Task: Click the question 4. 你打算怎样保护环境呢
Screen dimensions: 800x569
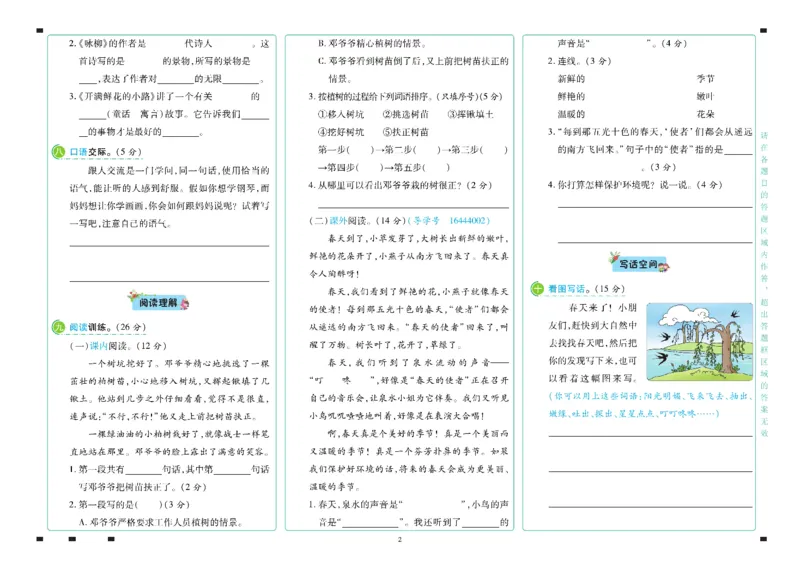Action: coord(635,185)
